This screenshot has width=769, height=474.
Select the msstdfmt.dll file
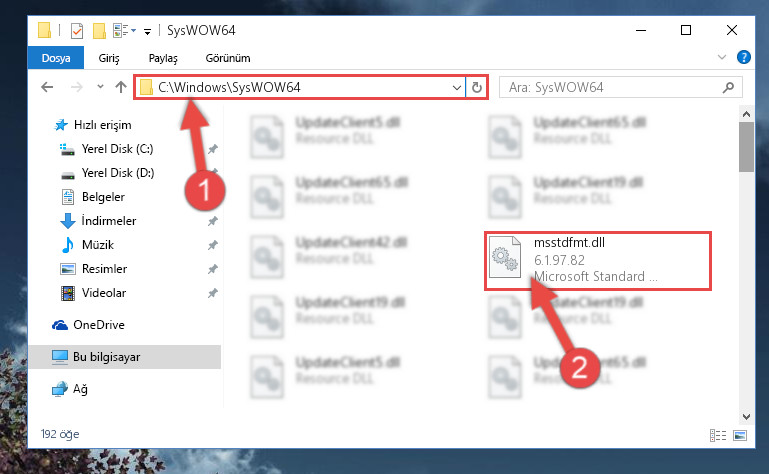pyautogui.click(x=598, y=261)
